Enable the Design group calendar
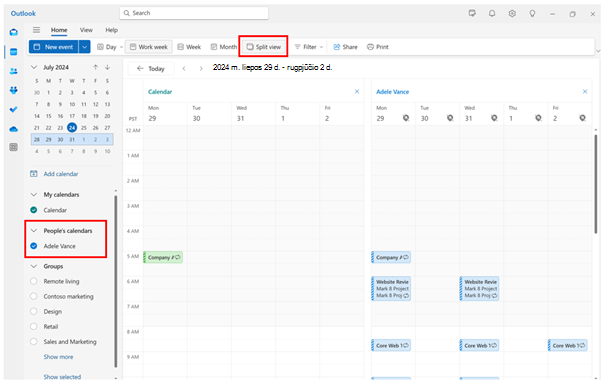602x382 pixels. [x=34, y=311]
